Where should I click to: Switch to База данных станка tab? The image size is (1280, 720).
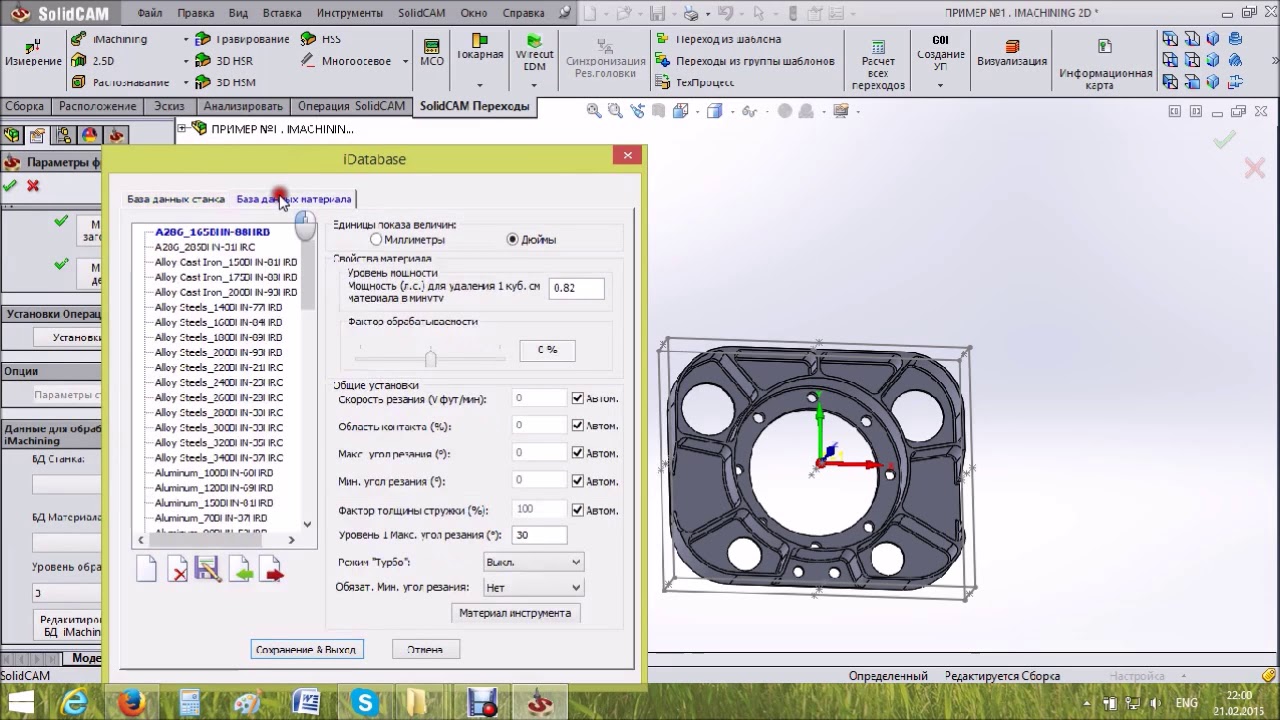(x=176, y=199)
